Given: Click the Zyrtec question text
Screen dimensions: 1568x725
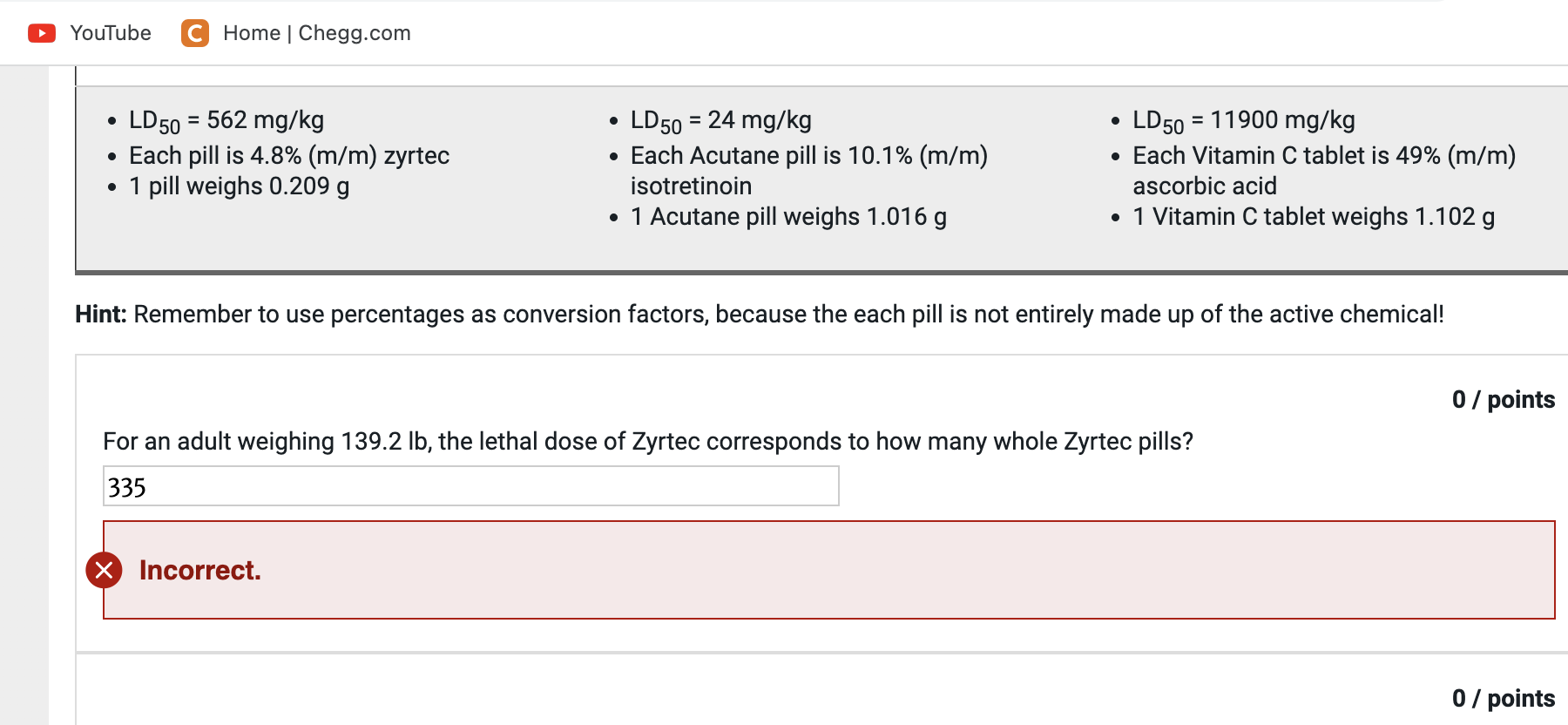Looking at the screenshot, I should click(x=649, y=442).
